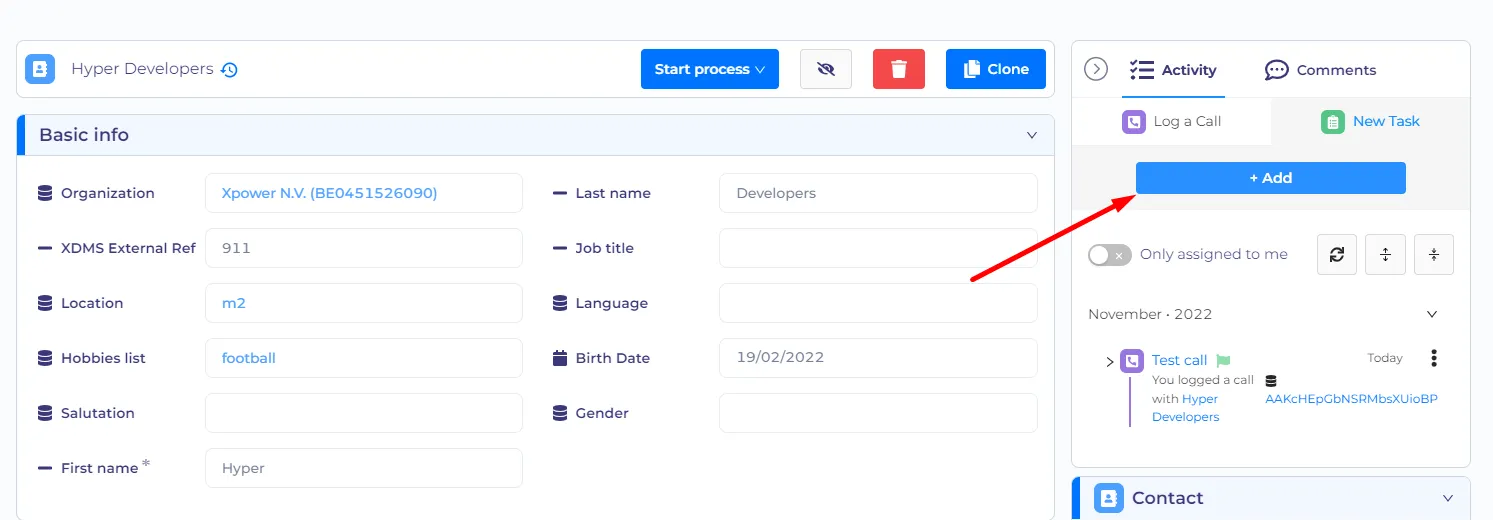
Task: Click the empty Salutation field
Action: point(364,413)
